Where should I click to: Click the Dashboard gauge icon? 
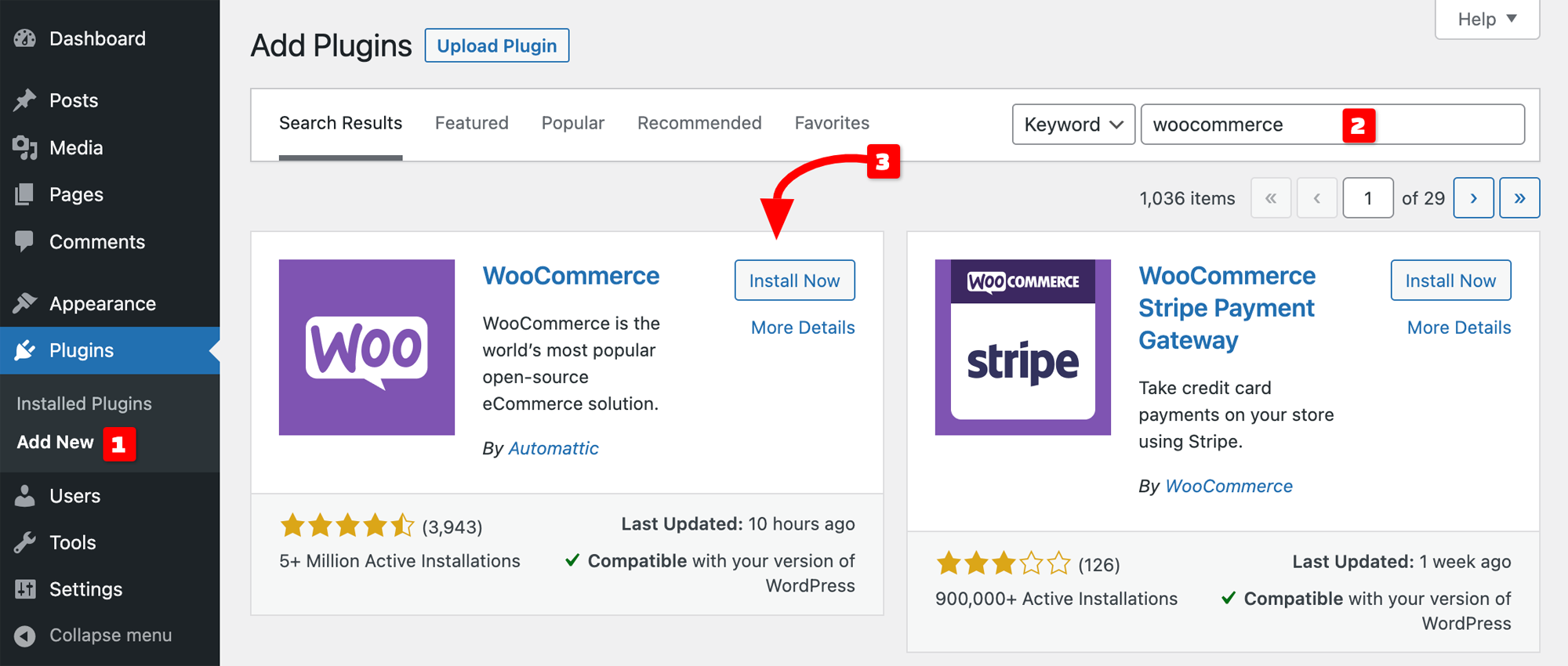pyautogui.click(x=25, y=38)
